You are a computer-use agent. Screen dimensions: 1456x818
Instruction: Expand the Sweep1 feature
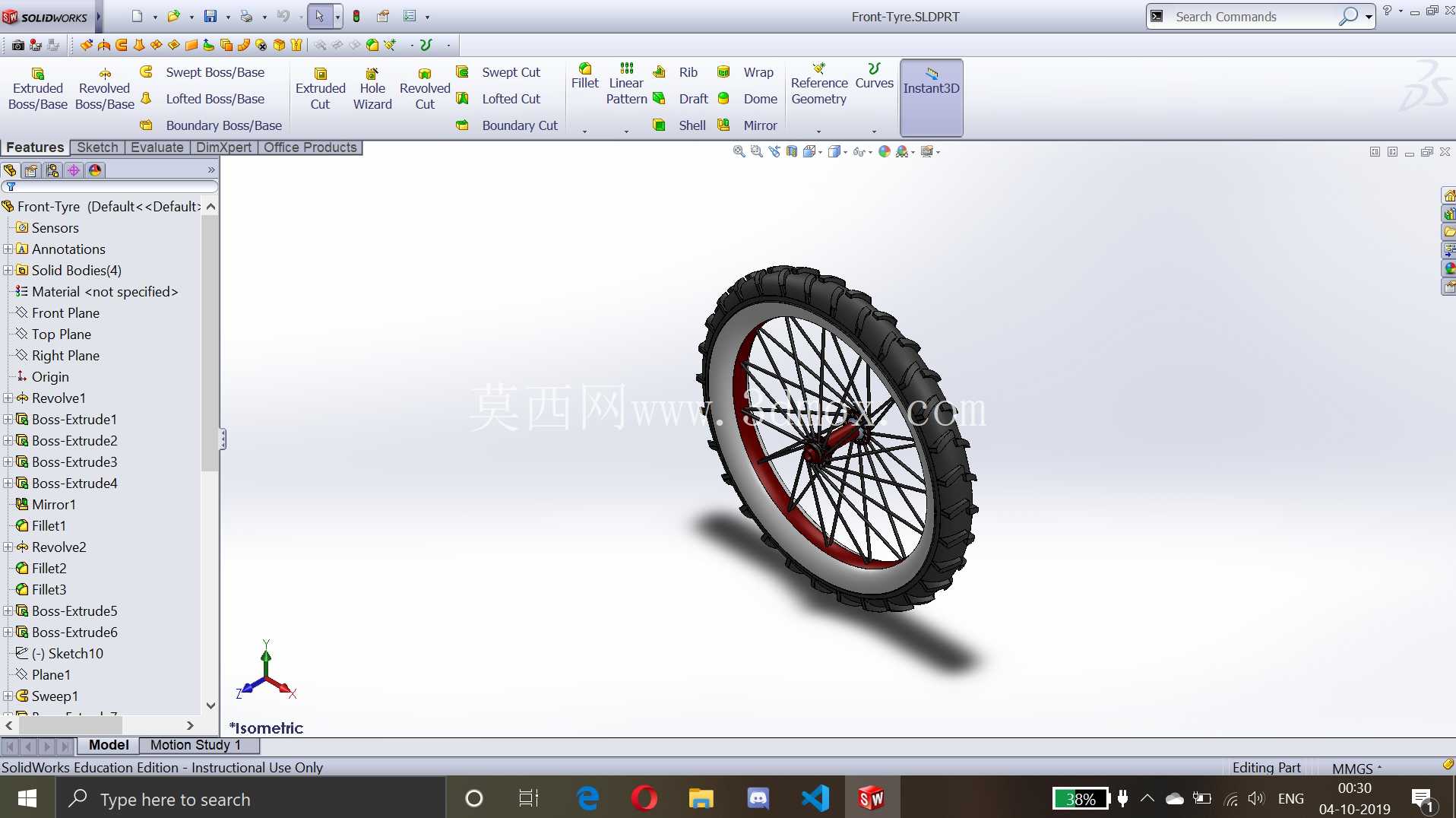(8, 696)
